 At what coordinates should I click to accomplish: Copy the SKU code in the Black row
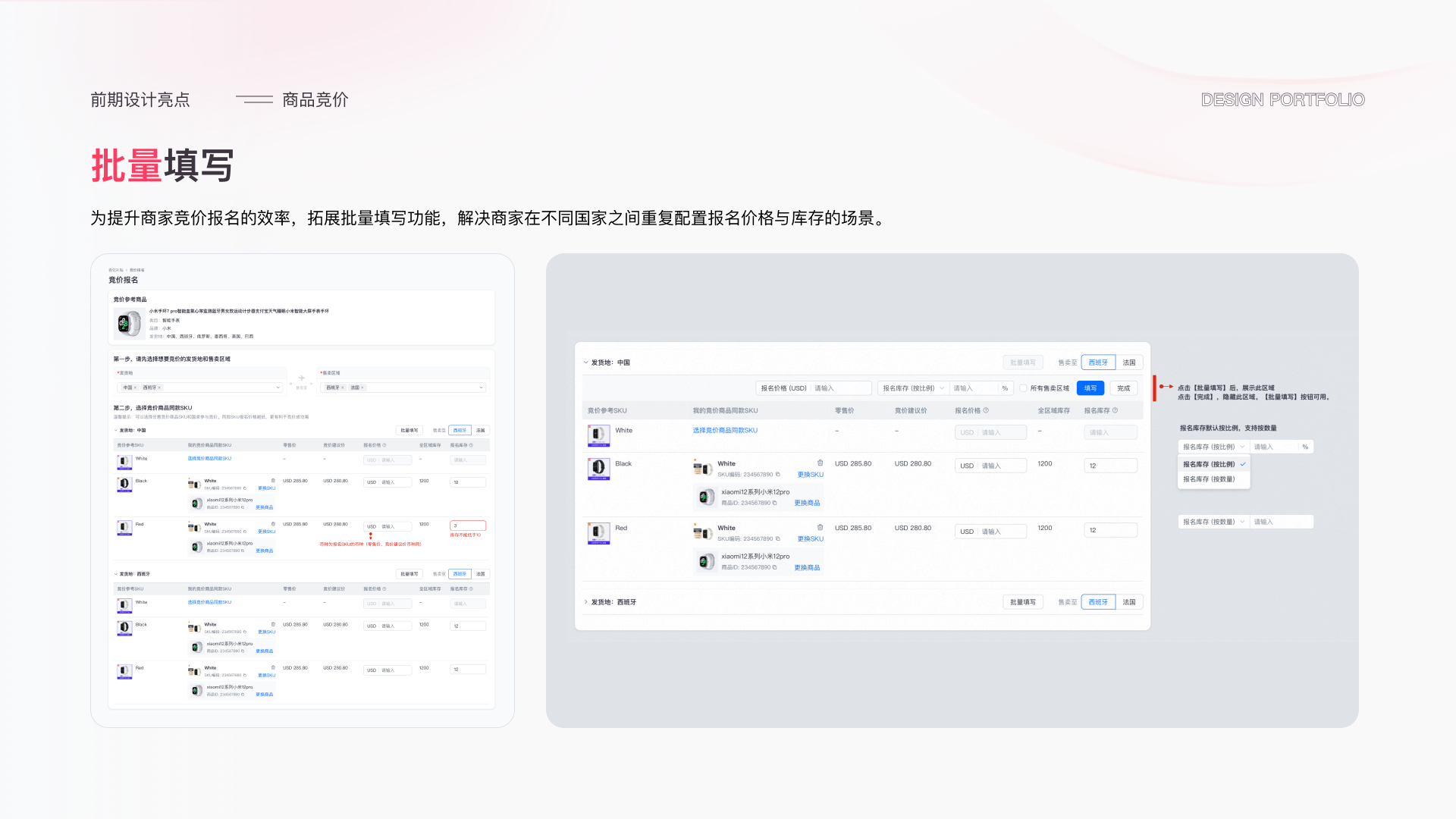pyautogui.click(x=778, y=475)
